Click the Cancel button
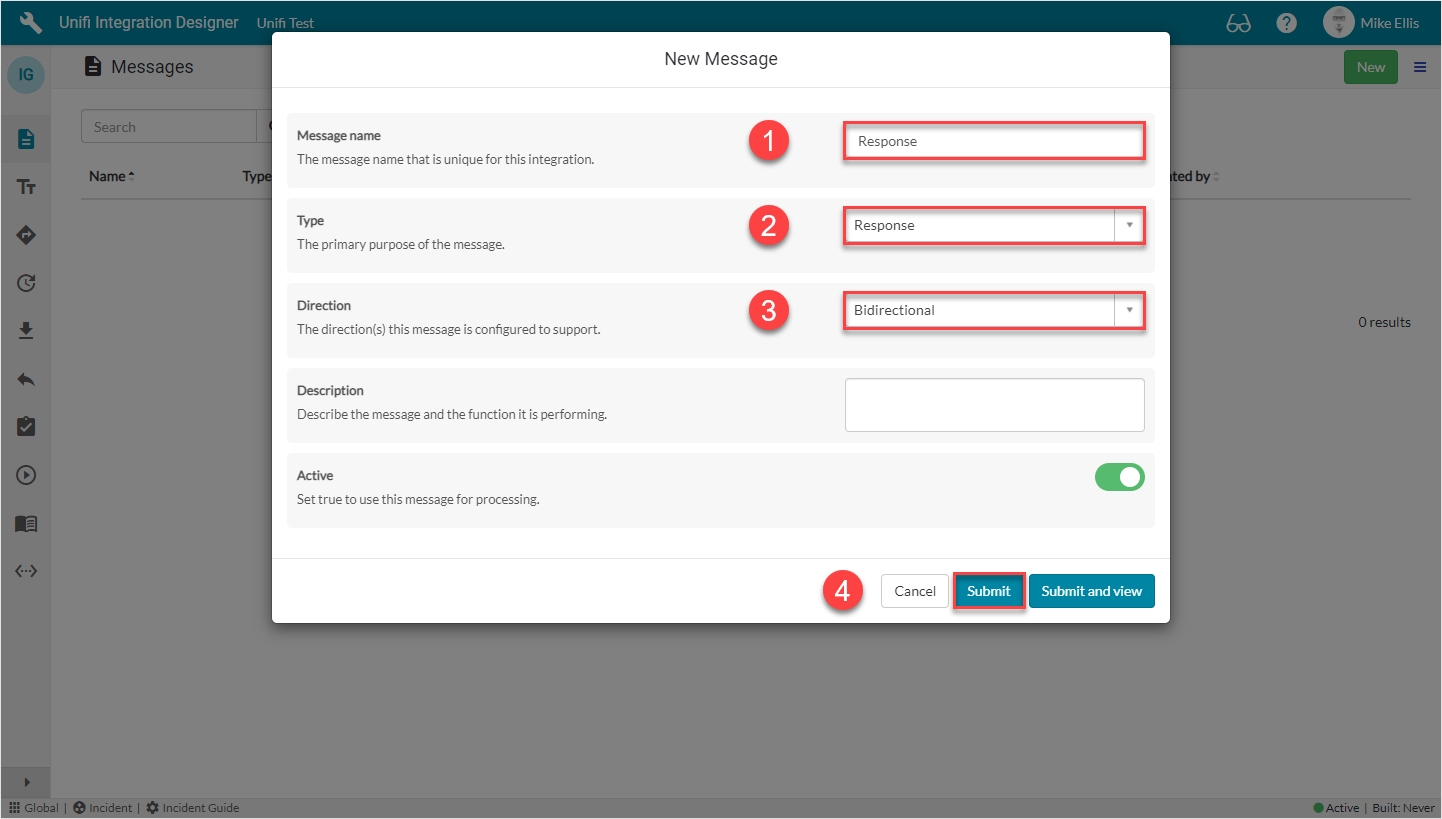The height and width of the screenshot is (819, 1442). (914, 591)
